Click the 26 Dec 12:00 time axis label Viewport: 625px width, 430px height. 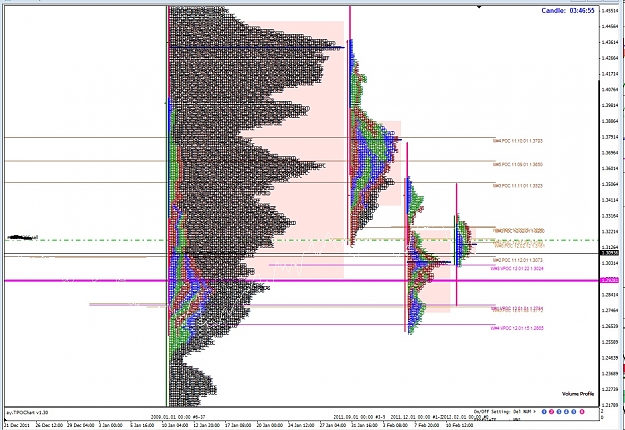(49, 425)
